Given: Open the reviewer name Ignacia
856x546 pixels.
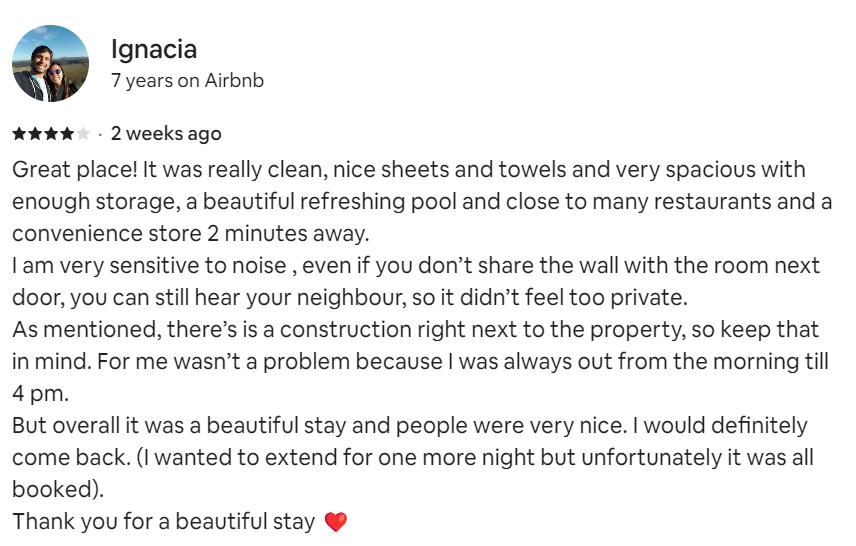Looking at the screenshot, I should pos(153,49).
